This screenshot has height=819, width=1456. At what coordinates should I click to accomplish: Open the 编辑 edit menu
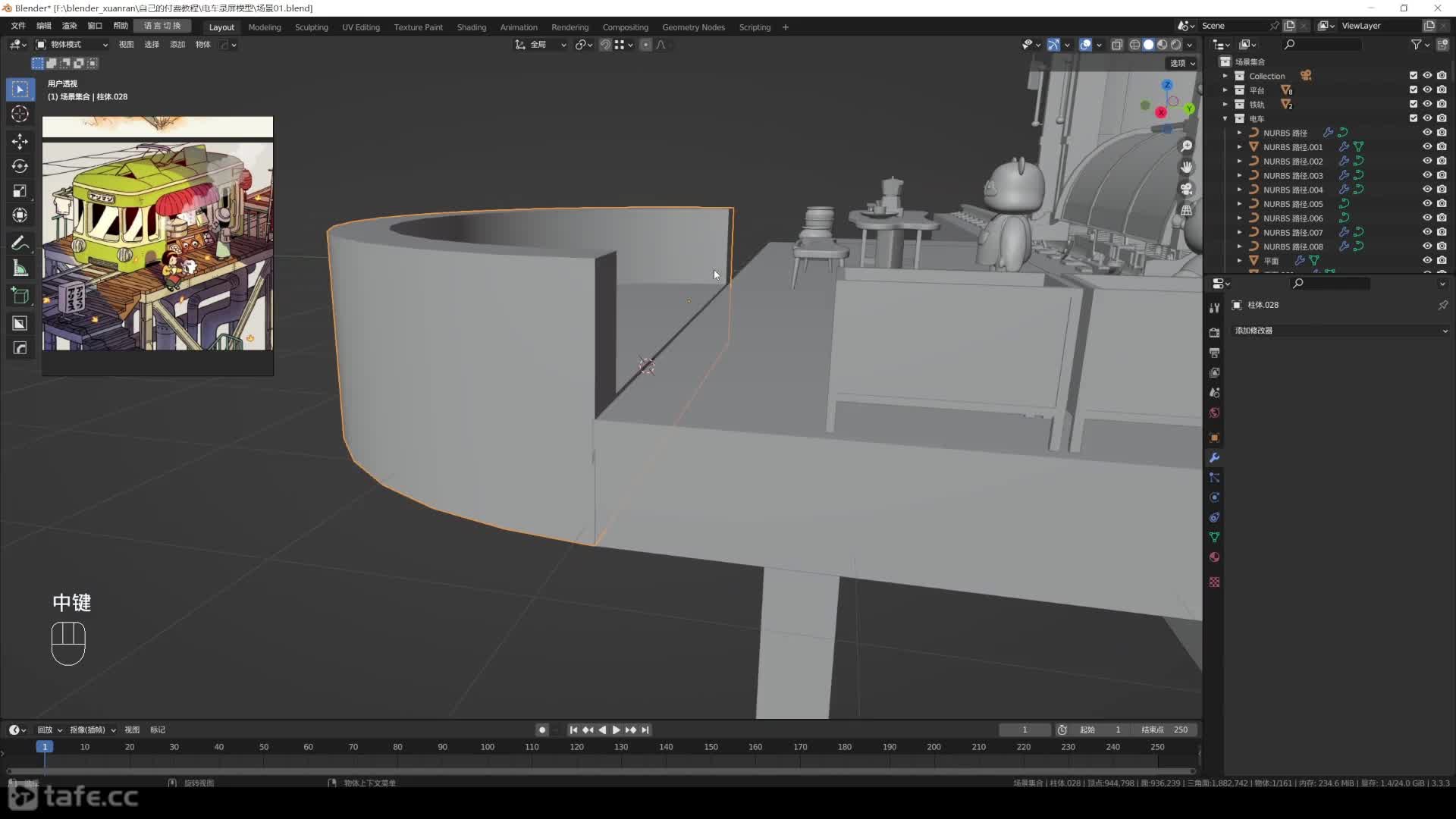click(x=44, y=27)
